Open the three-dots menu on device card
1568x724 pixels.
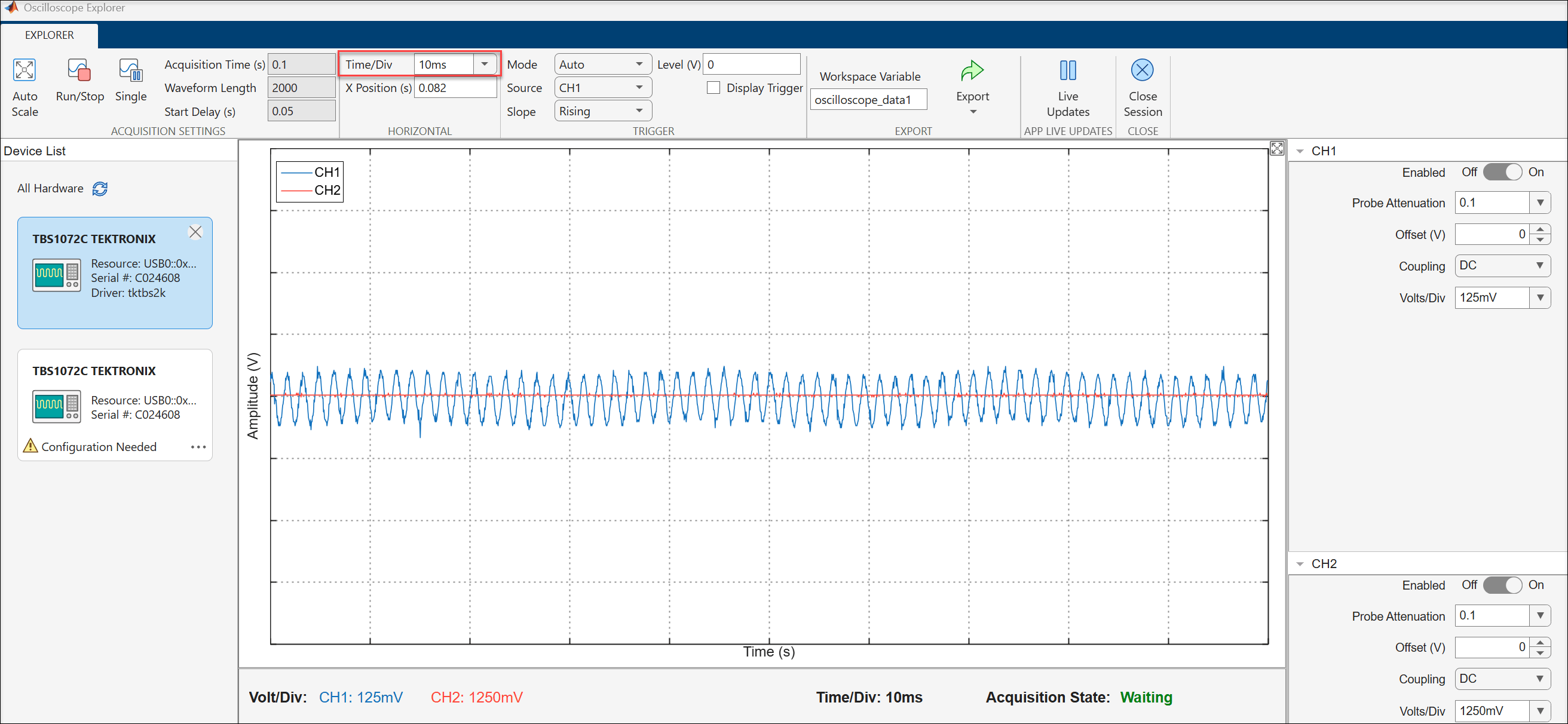pos(198,447)
